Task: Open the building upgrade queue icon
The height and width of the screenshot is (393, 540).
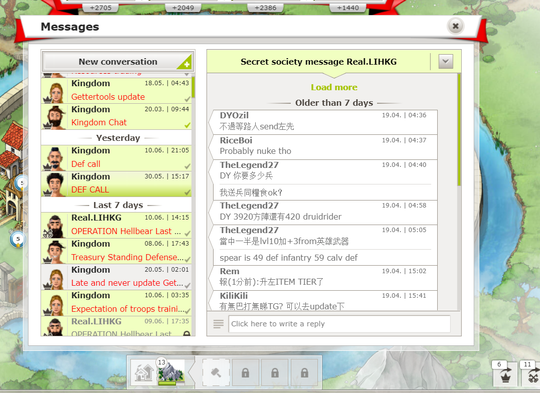Action: tap(143, 373)
